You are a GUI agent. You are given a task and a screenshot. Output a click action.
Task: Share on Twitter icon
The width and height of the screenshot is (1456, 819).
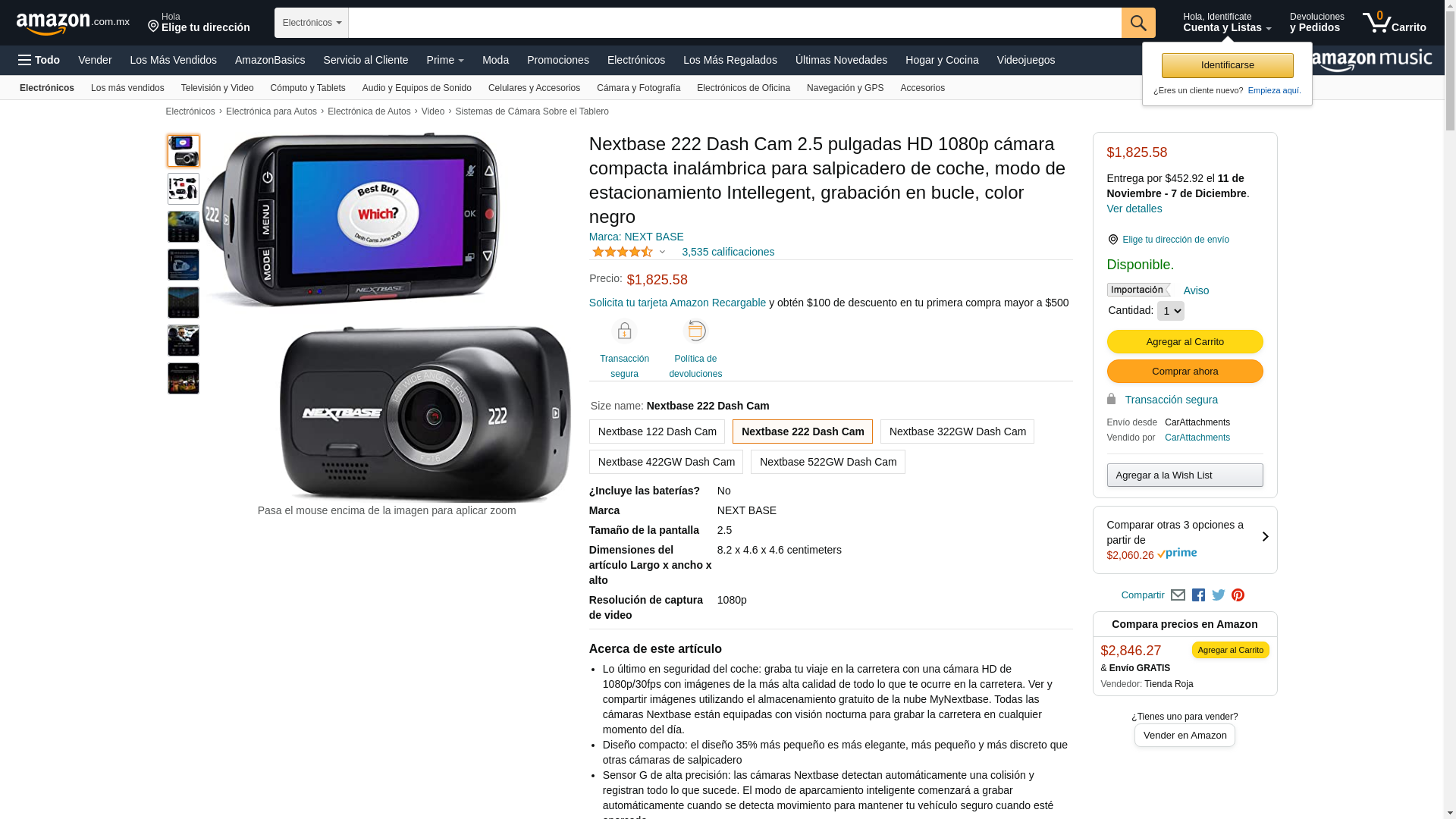(1219, 595)
